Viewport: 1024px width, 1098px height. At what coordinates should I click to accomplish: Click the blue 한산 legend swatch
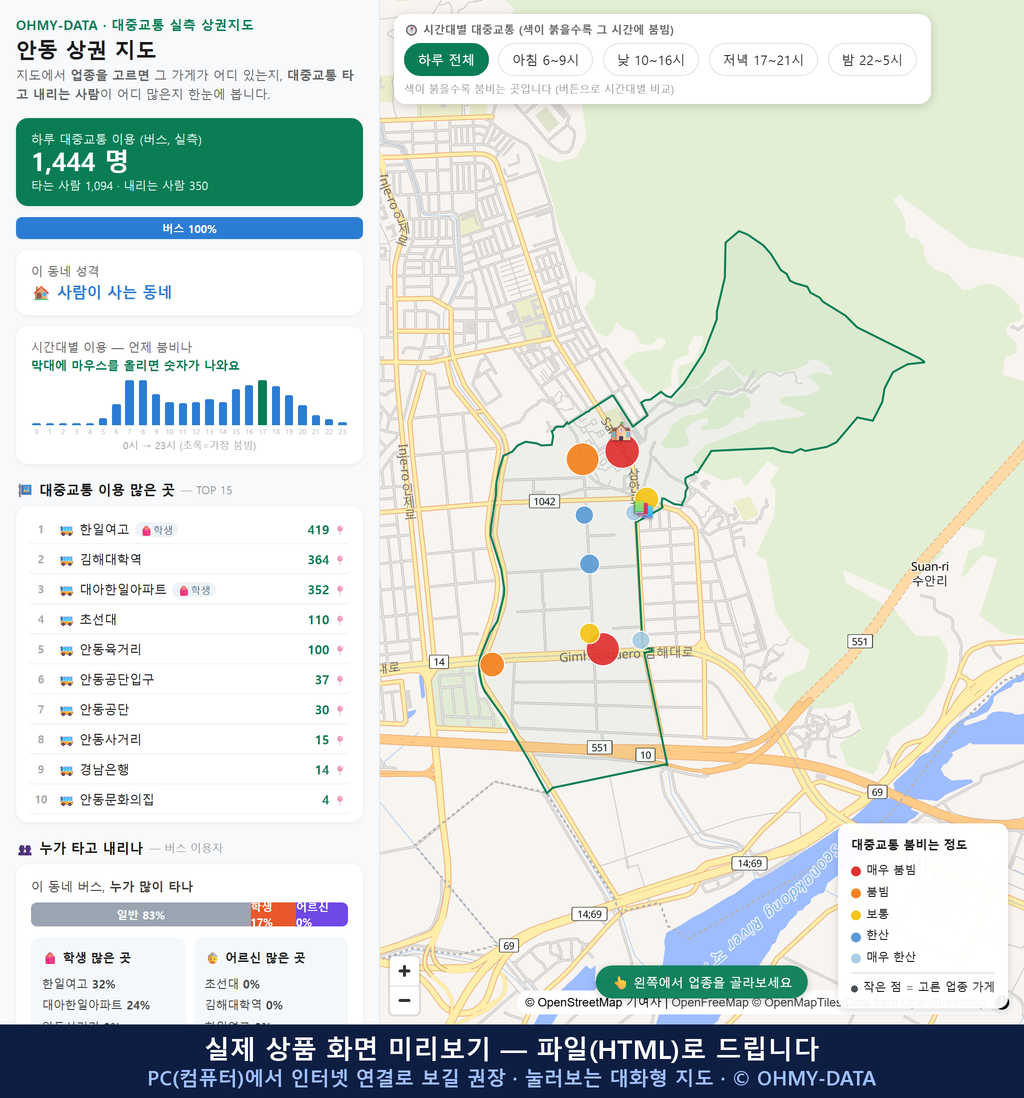click(x=855, y=936)
